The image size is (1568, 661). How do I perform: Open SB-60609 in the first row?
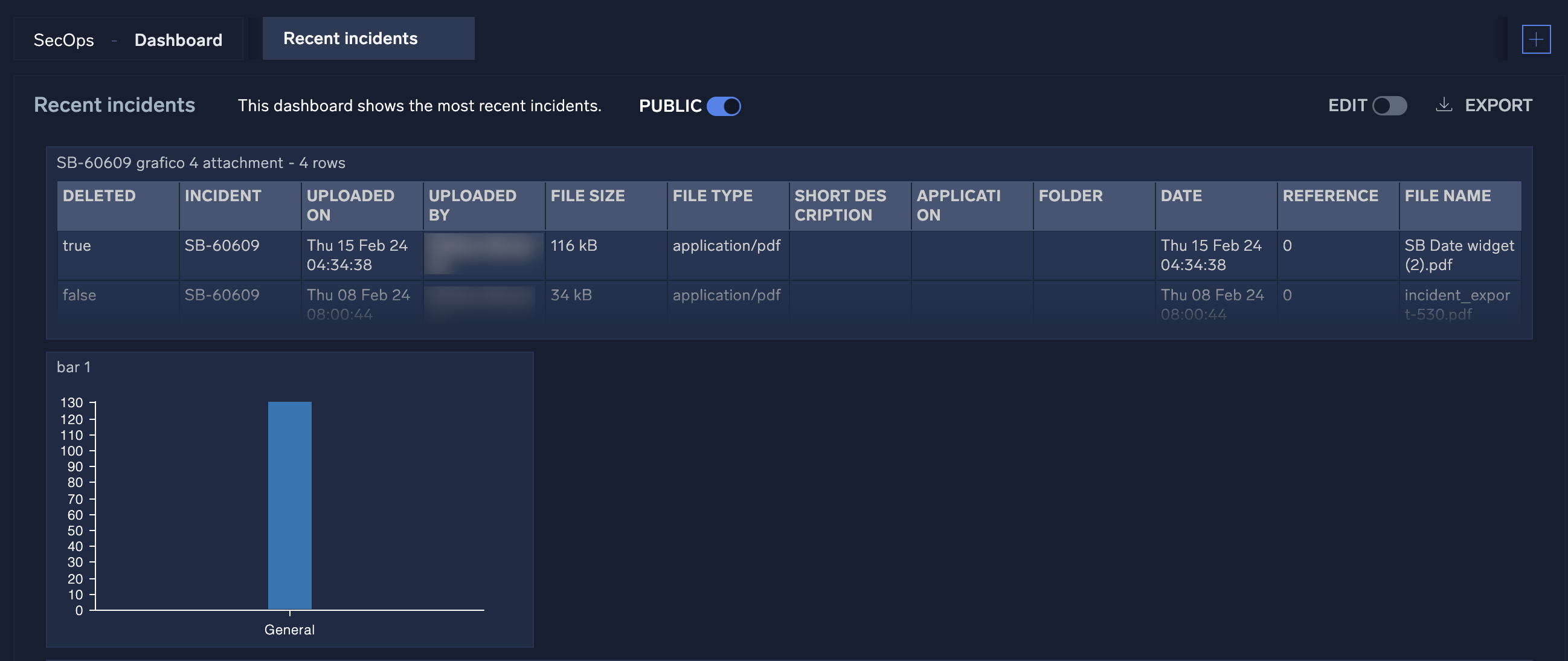(x=222, y=245)
